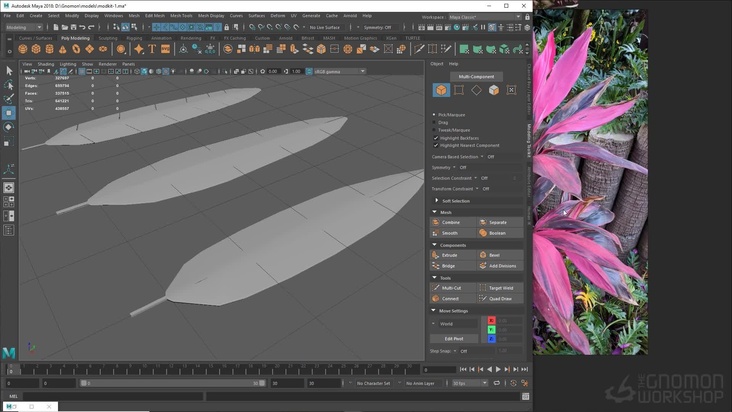
Task: Select the Drag radio option
Action: coord(435,122)
